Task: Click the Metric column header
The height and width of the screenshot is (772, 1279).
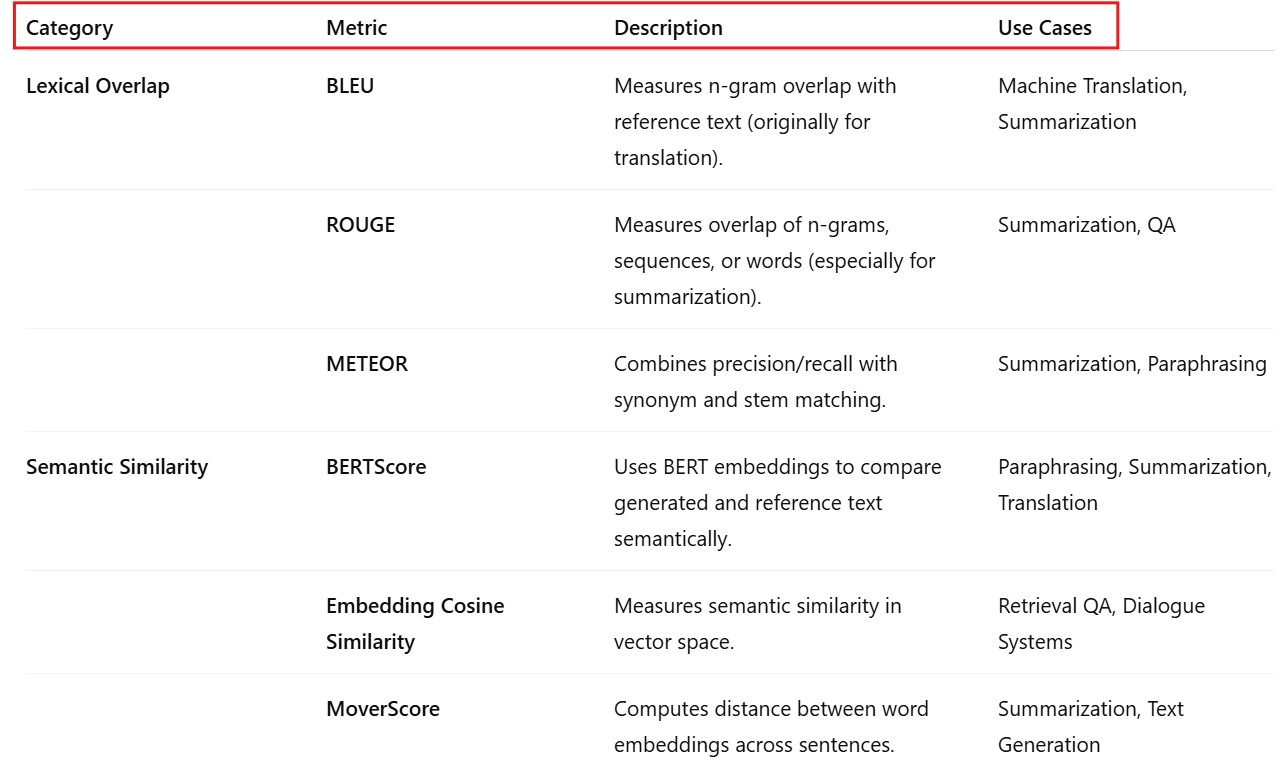Action: click(356, 28)
